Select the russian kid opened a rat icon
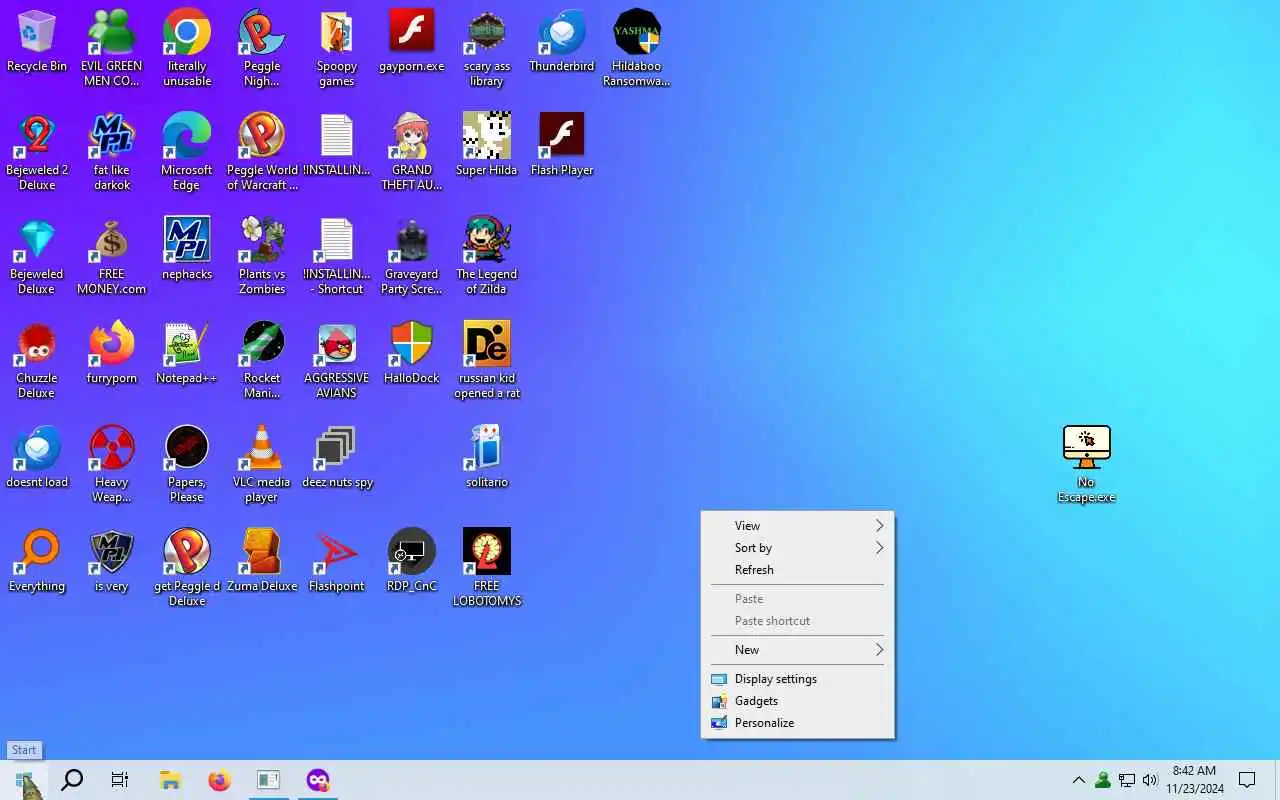This screenshot has width=1280, height=800. click(487, 360)
